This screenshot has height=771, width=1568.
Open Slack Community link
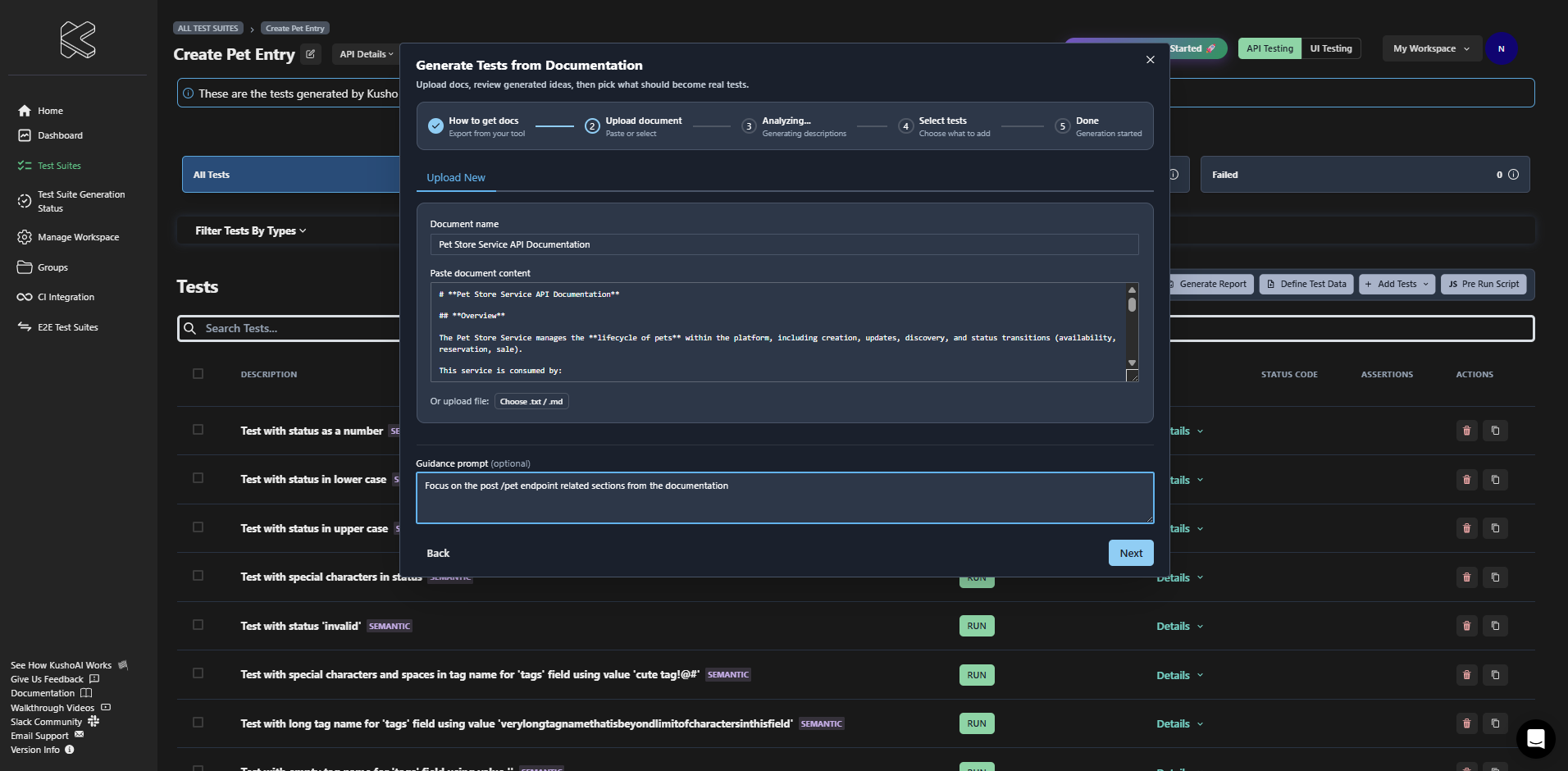(55, 722)
